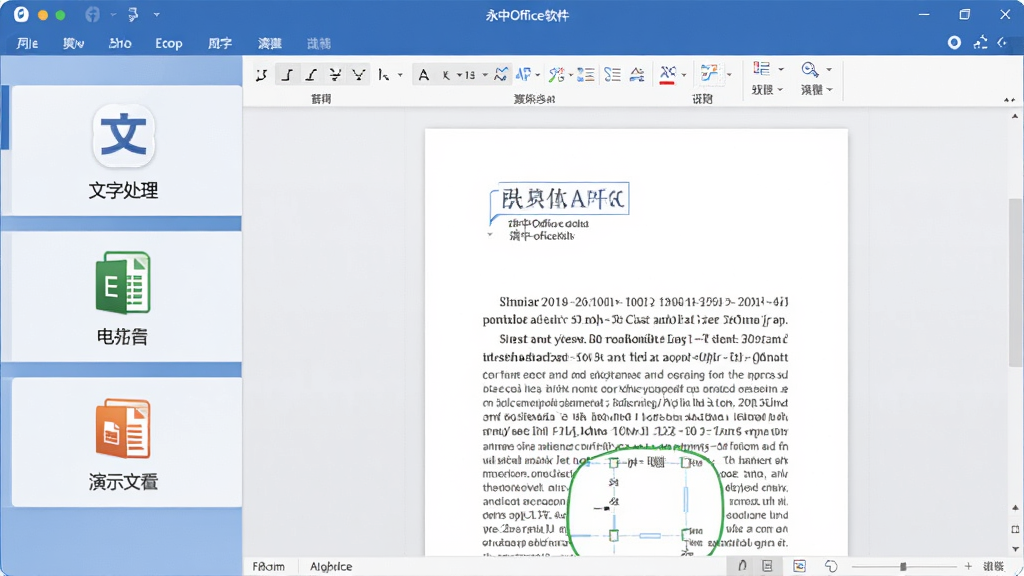Click the small icon left of the red-underlined one

637,74
